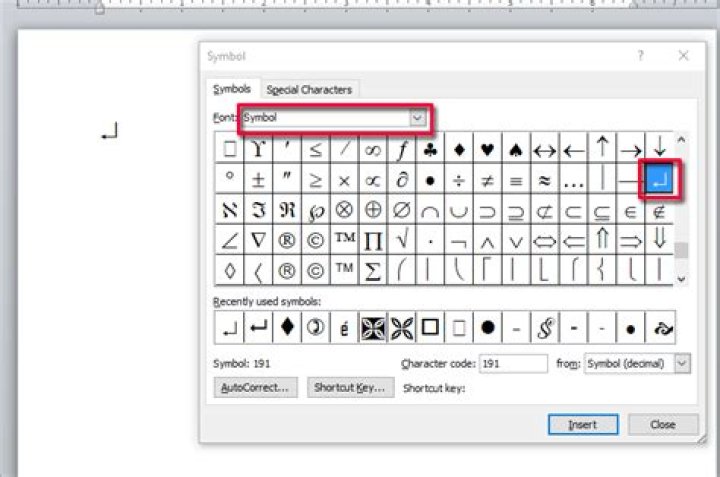Click the Insert button
The height and width of the screenshot is (477, 720).
tap(583, 425)
